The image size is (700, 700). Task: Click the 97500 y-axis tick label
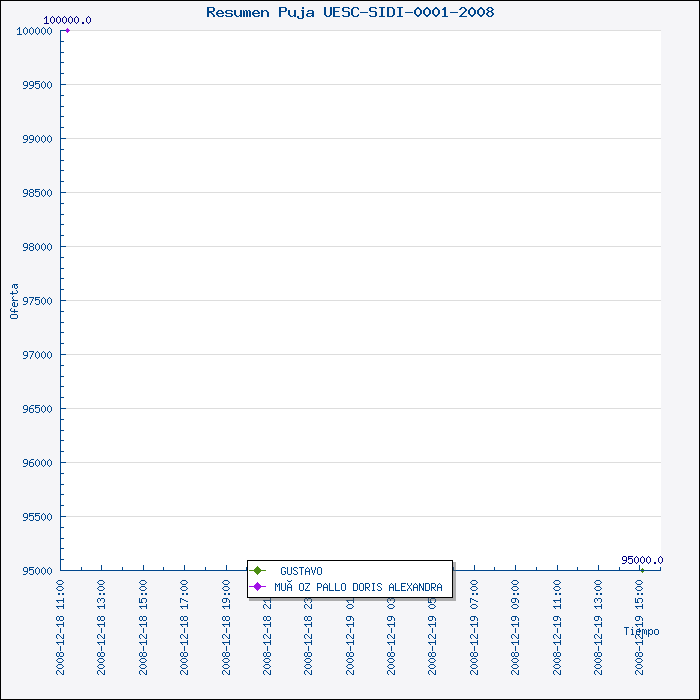(x=37, y=301)
